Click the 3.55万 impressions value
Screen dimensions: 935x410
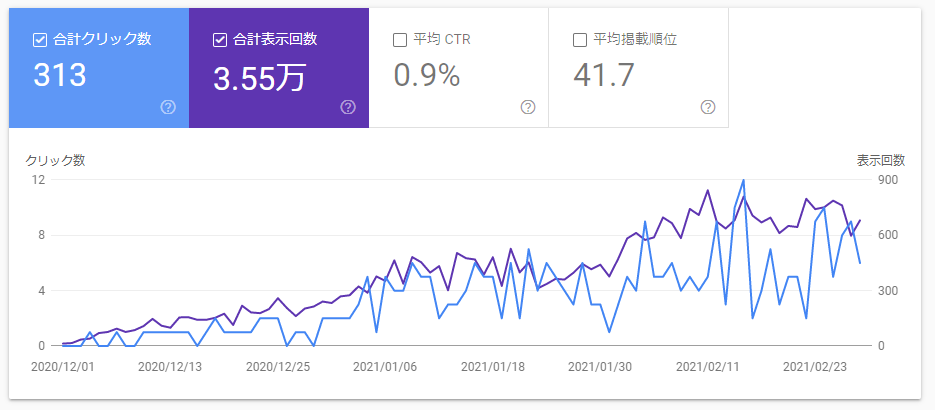point(259,78)
